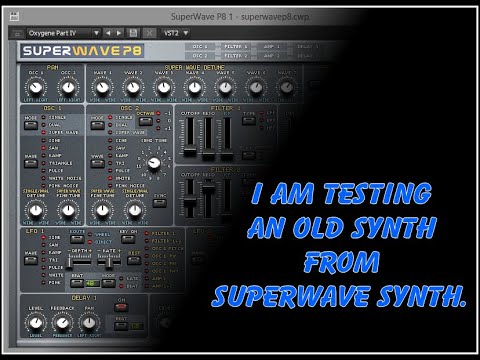Go to next preset with right arrow
This screenshot has height=360, width=480.
click(119, 33)
